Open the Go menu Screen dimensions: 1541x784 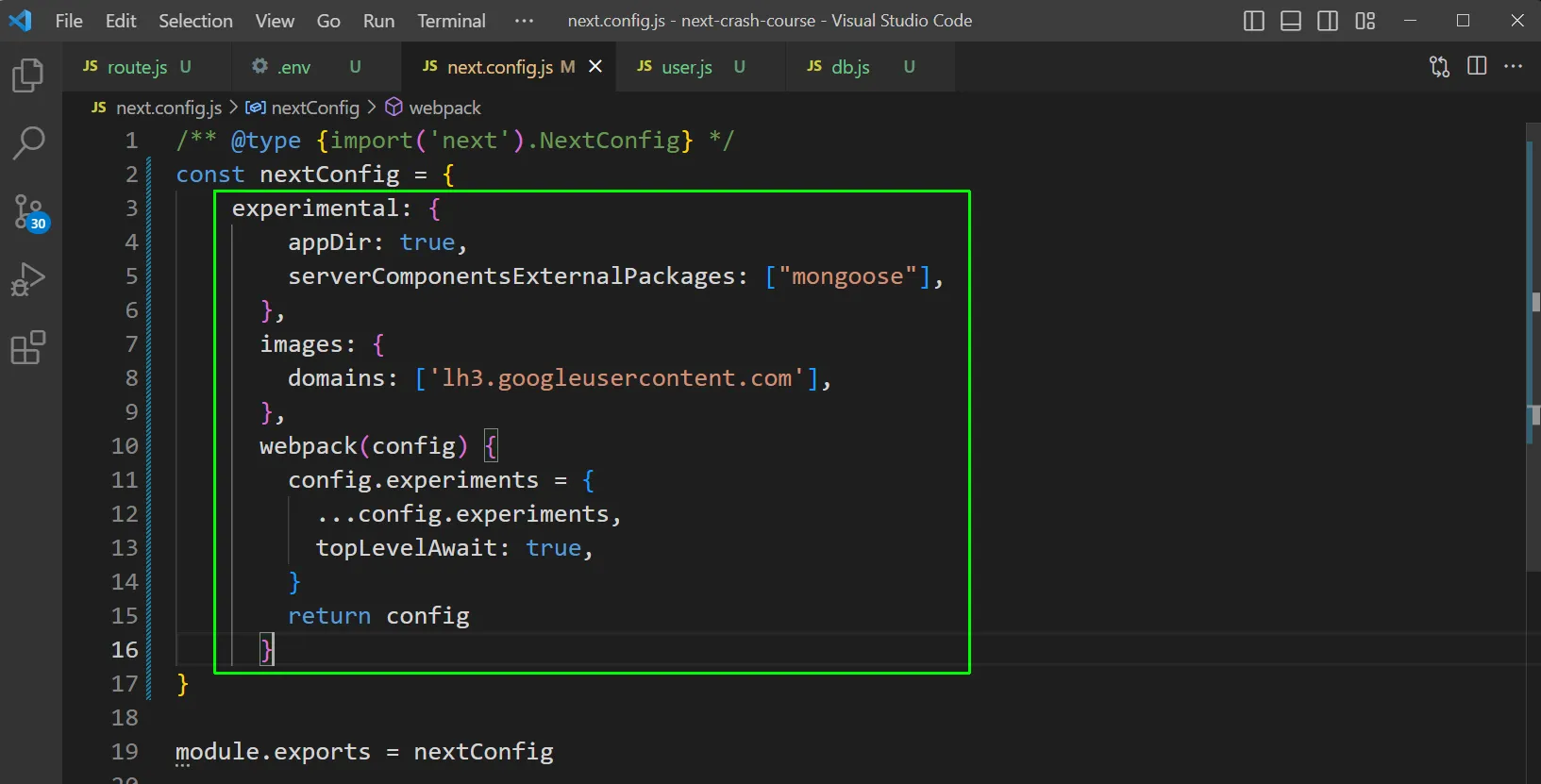click(328, 21)
